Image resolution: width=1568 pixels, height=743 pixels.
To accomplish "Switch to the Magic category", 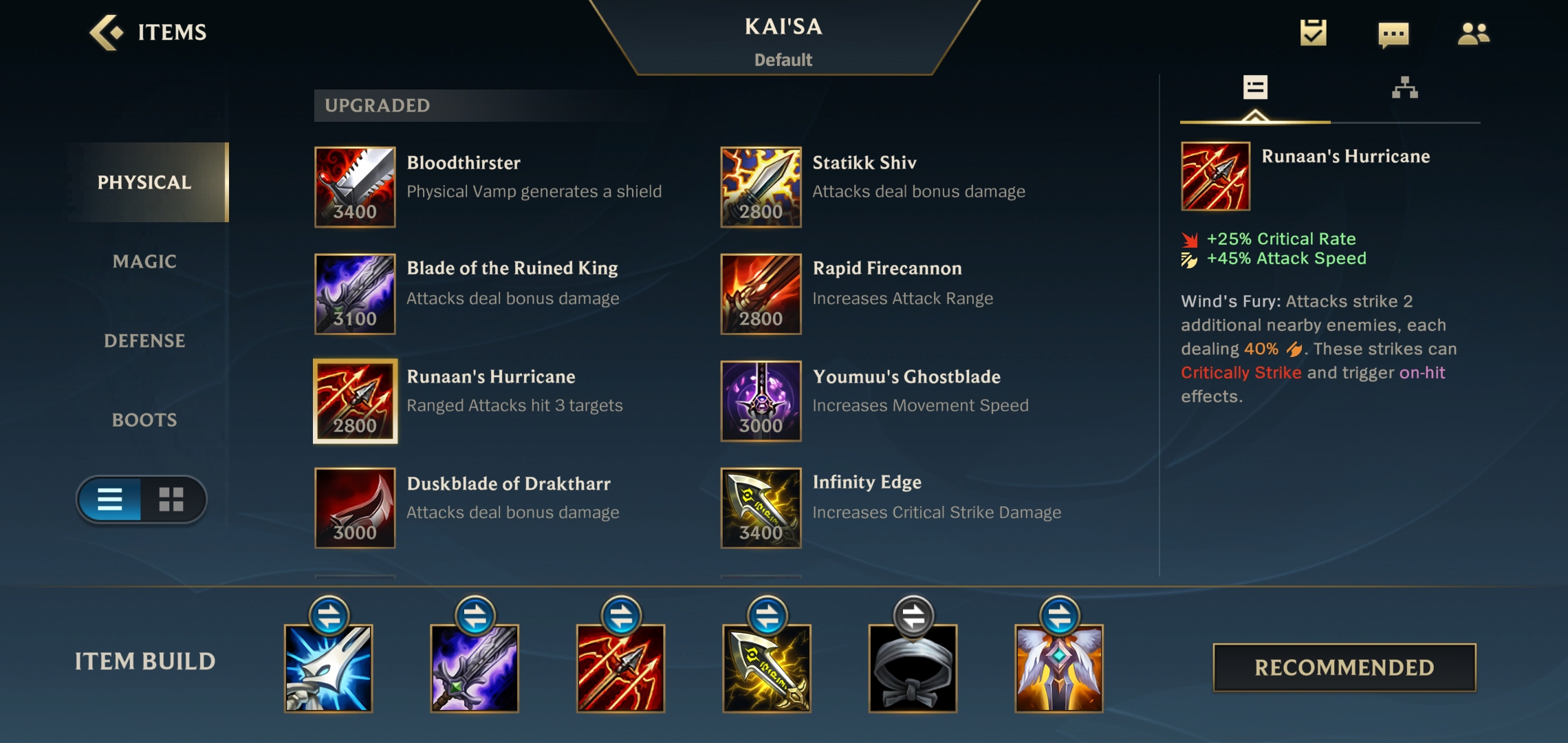I will pos(144,261).
